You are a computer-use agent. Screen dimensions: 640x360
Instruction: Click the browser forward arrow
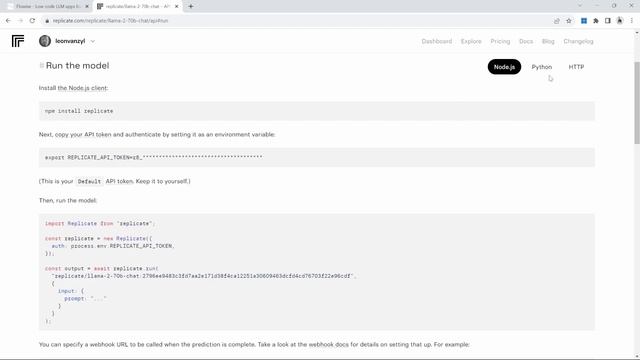pos(20,20)
